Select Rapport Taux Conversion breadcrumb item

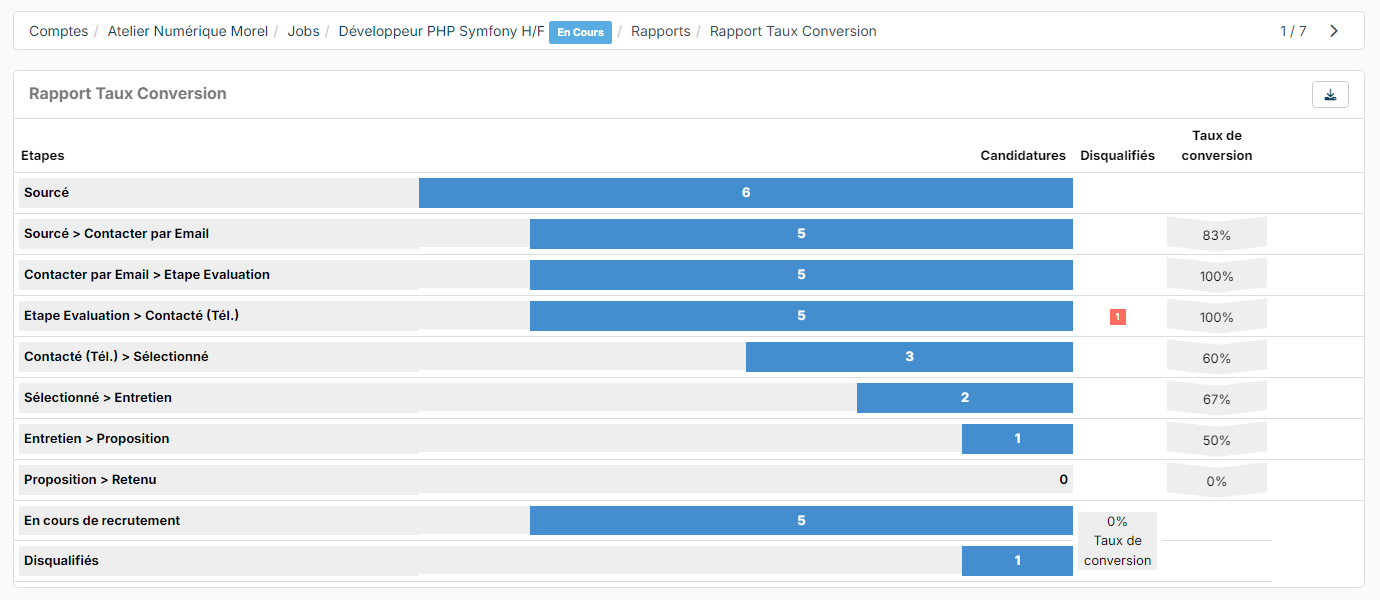[x=793, y=31]
